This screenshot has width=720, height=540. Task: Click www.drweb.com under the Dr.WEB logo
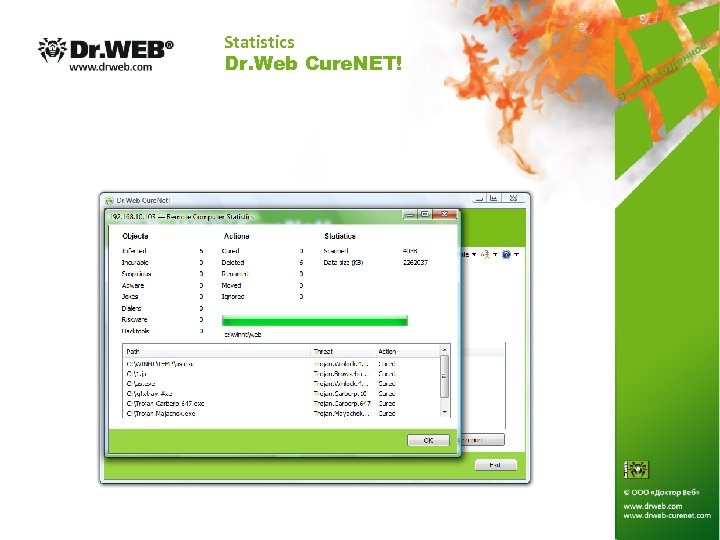click(110, 67)
